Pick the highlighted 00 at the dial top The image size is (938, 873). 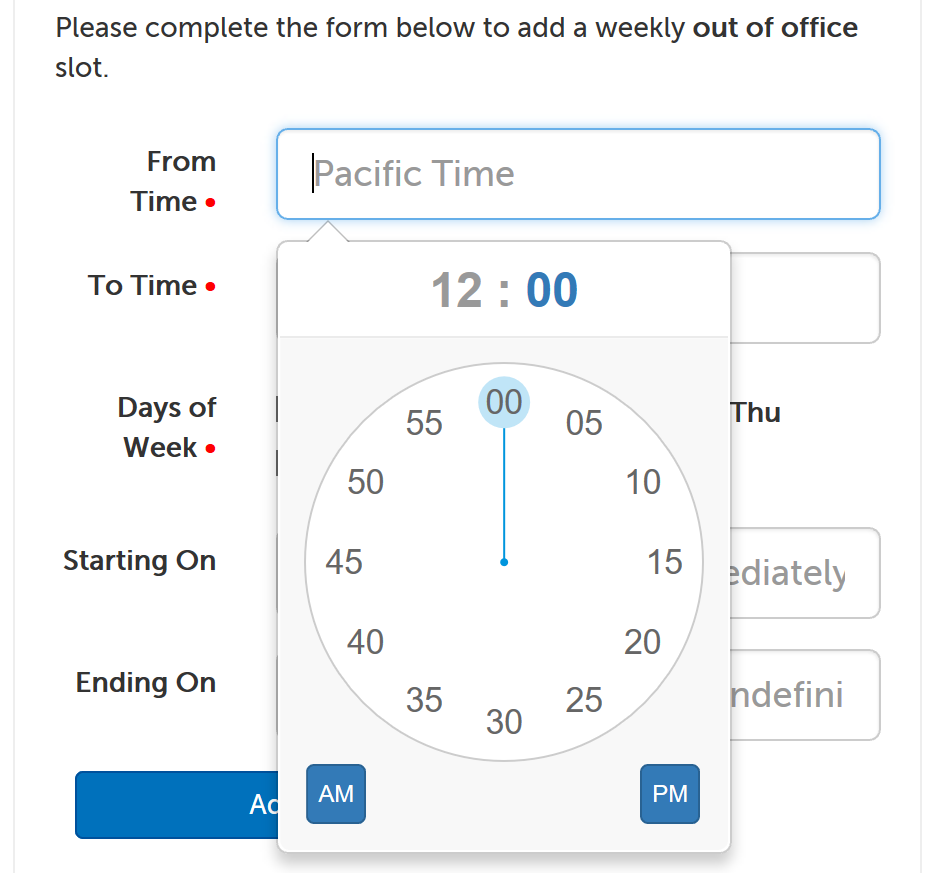coord(503,401)
